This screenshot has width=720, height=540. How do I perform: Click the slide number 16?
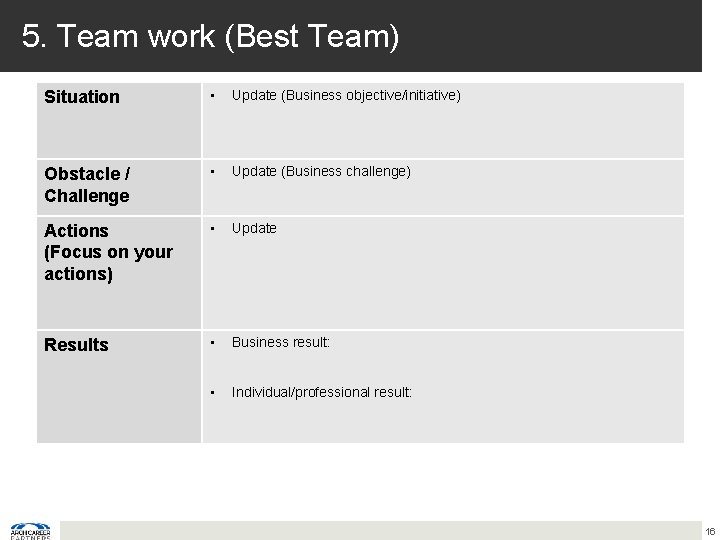coord(709,531)
